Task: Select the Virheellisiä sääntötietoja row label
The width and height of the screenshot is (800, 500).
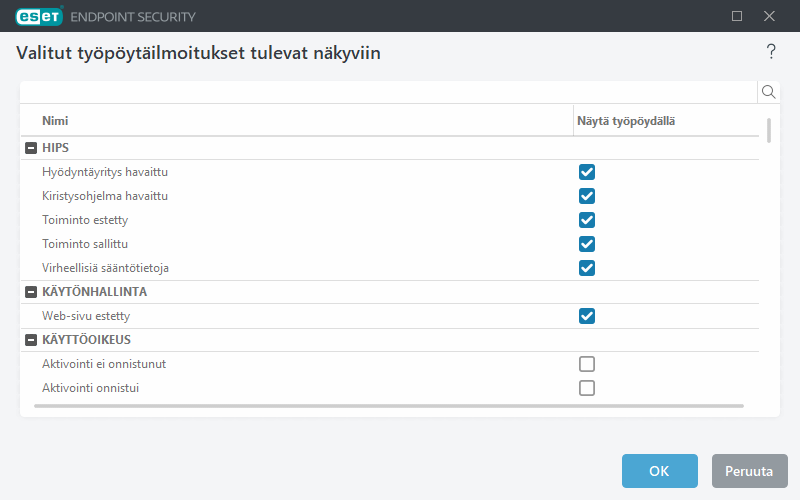Action: [105, 268]
